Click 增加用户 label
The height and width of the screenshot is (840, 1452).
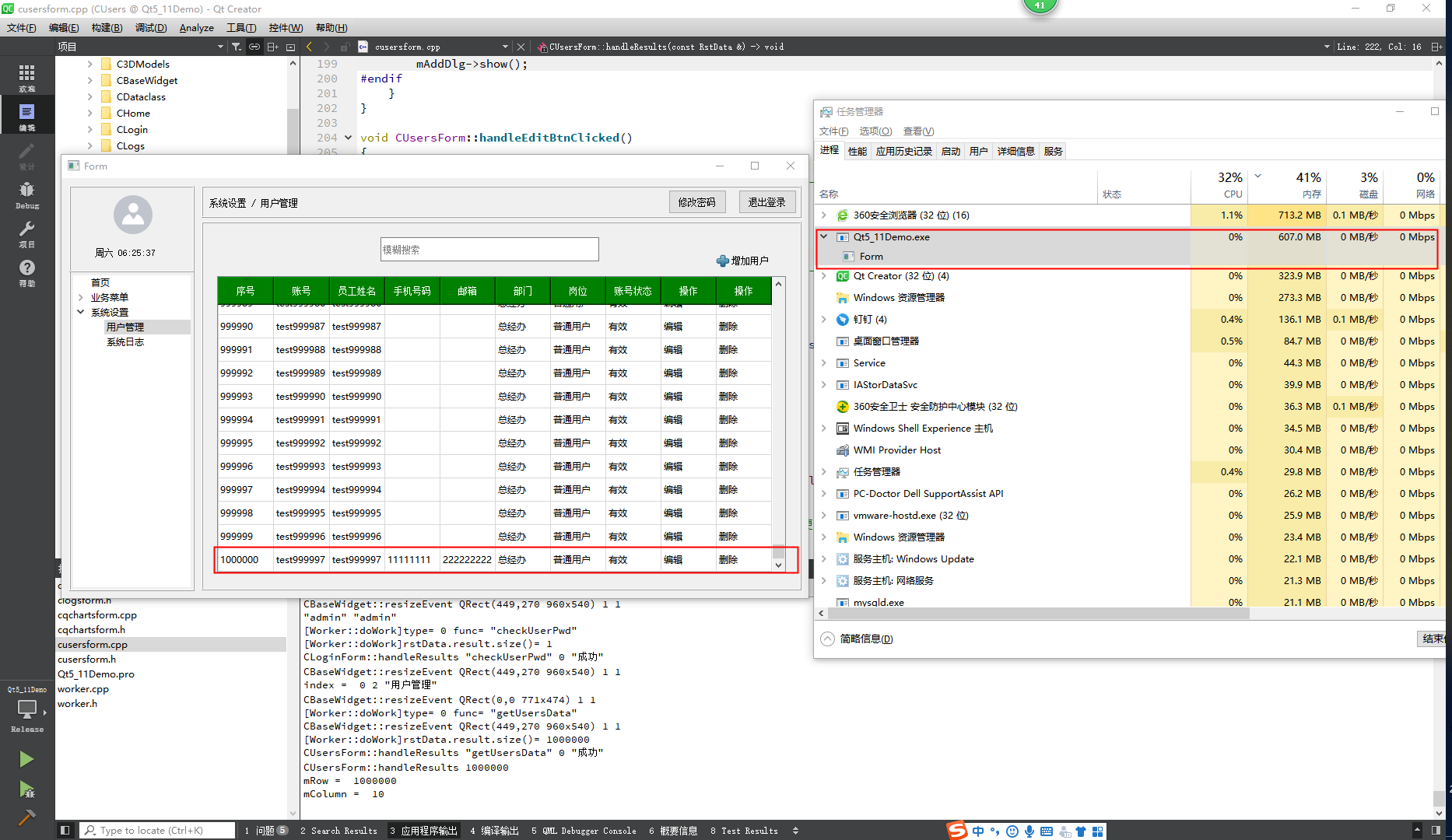pos(749,261)
